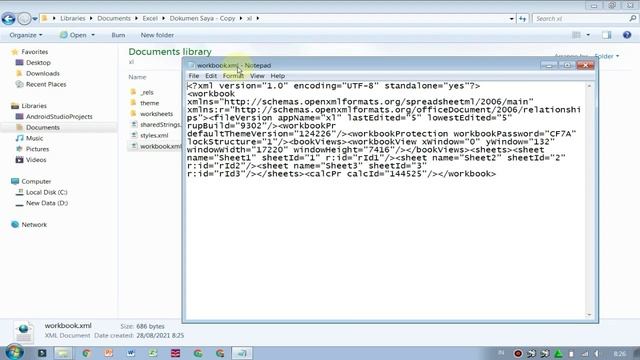Select Desktop in Favorites
The image size is (640, 360).
click(x=33, y=63)
